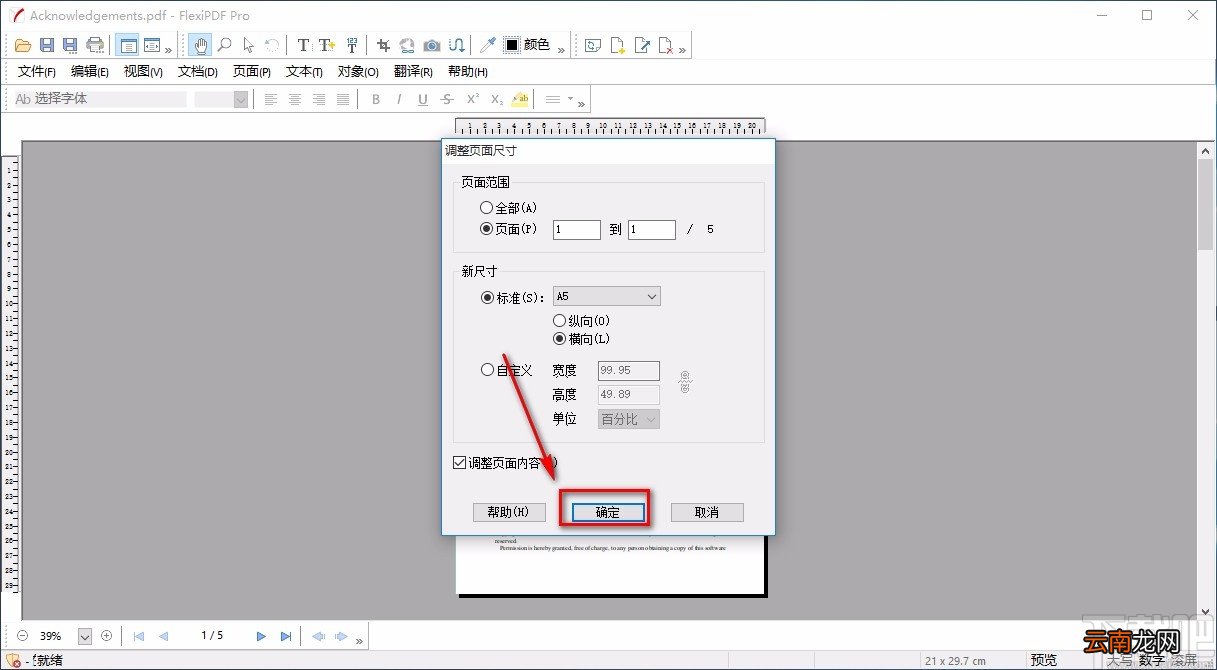Viewport: 1217px width, 670px height.
Task: Jump to last page arrow
Action: (286, 636)
